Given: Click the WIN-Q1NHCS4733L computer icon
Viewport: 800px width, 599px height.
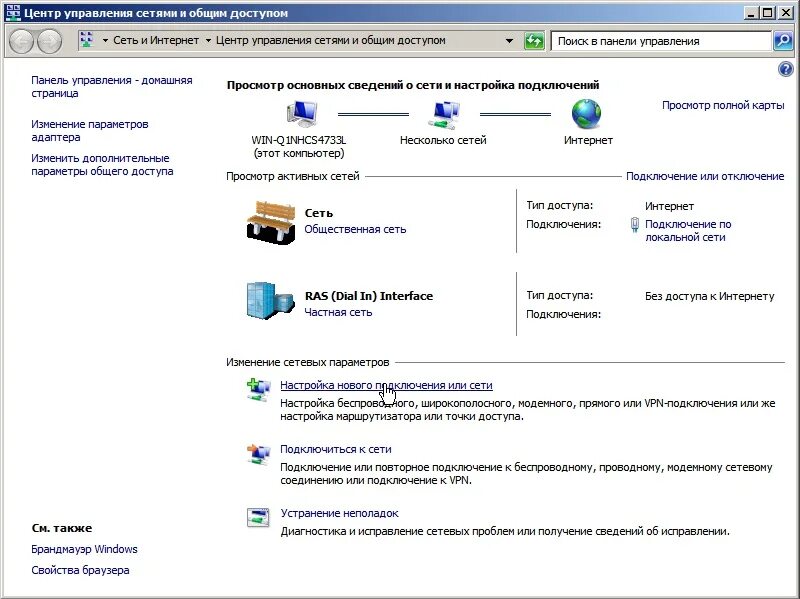Looking at the screenshot, I should (x=302, y=114).
